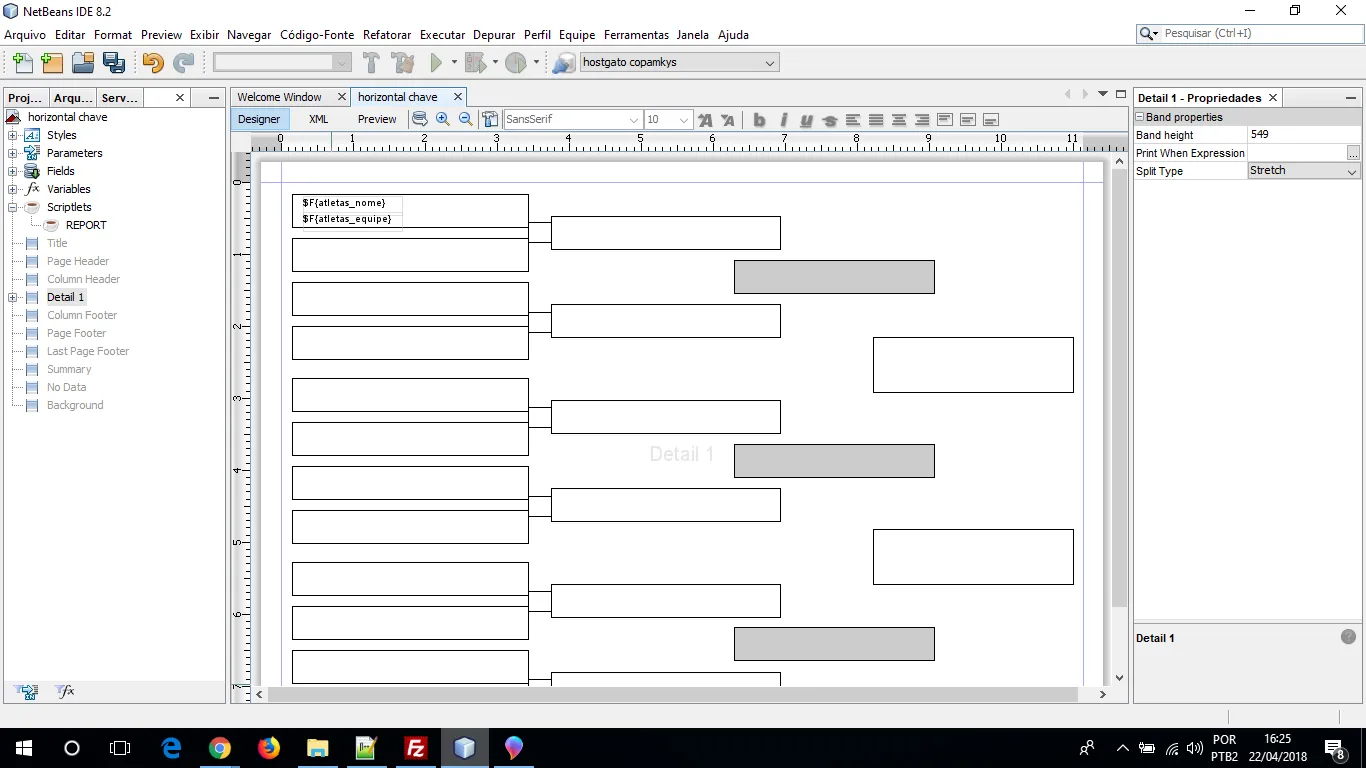Open the Ferramentas menu
Viewport: 1366px width, 768px height.
(x=637, y=34)
